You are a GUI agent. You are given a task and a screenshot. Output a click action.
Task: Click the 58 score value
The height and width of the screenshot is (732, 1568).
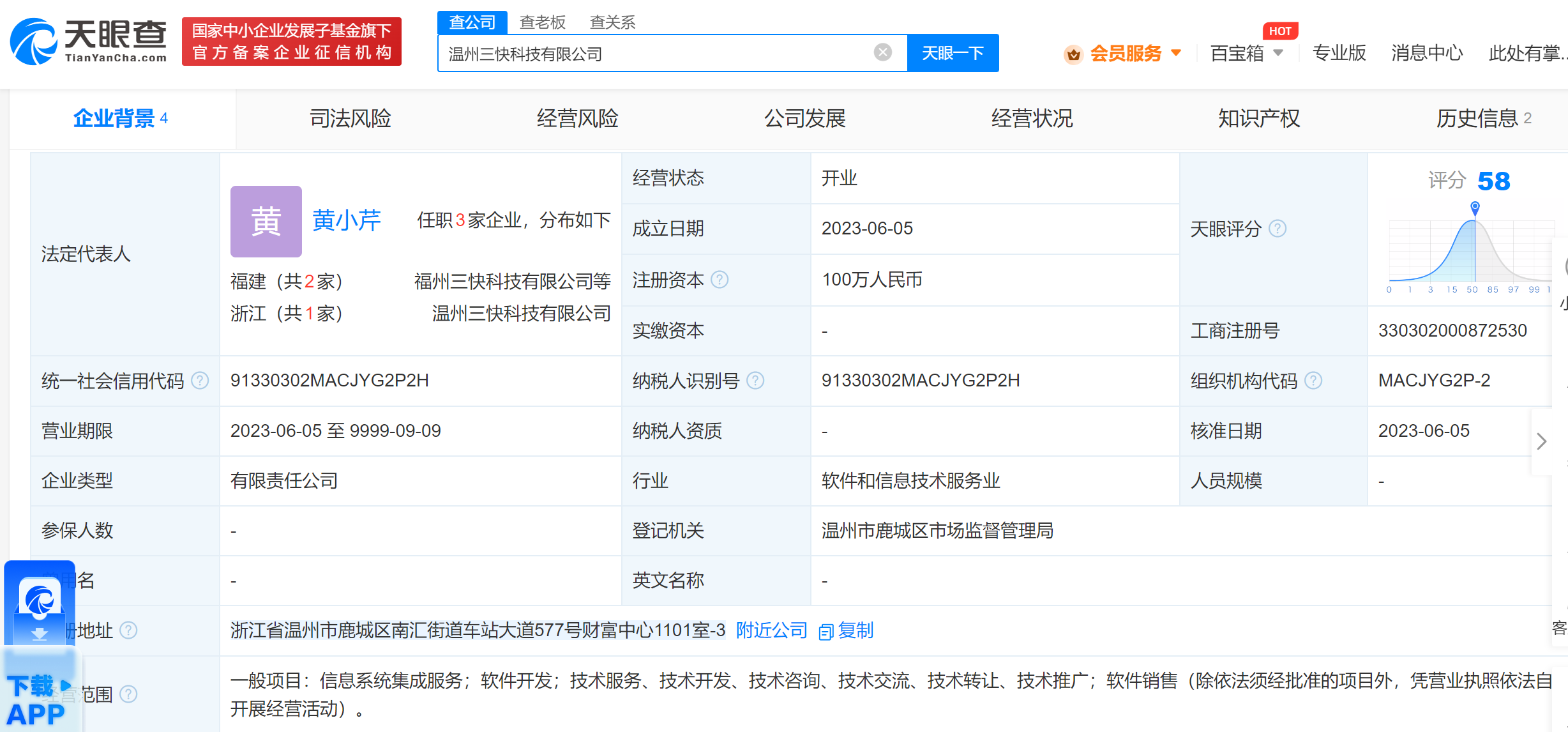tap(1494, 181)
